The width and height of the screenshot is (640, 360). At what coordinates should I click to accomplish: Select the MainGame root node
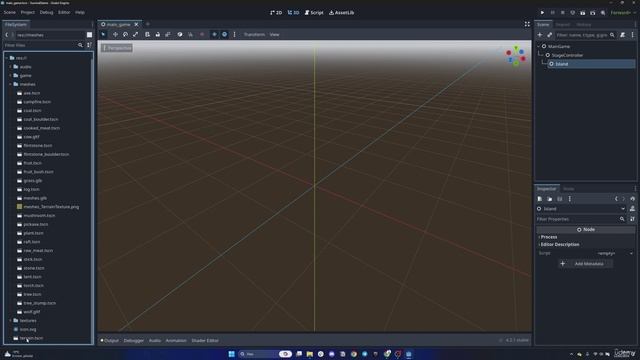[x=559, y=47]
